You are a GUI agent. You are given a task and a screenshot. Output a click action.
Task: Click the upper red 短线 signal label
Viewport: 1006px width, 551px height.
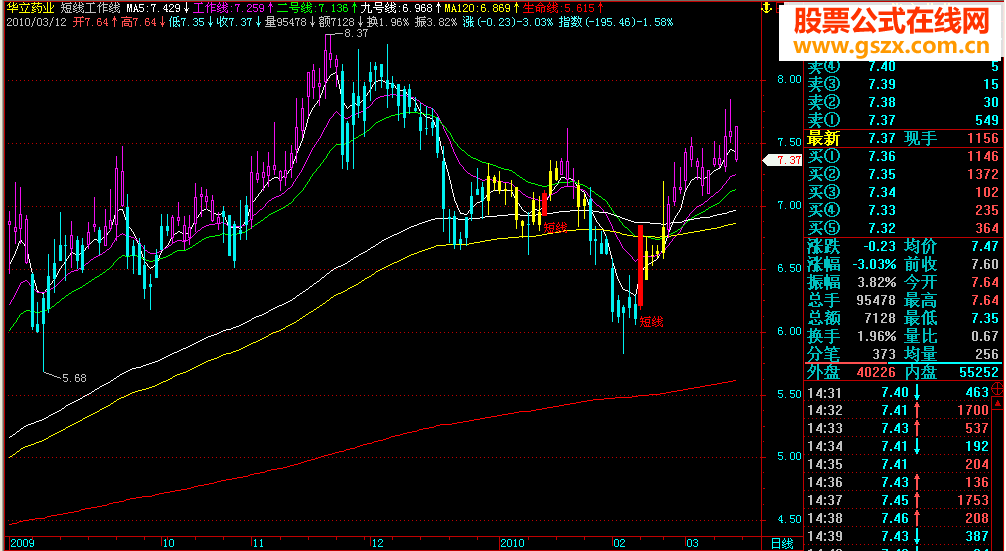[x=554, y=227]
